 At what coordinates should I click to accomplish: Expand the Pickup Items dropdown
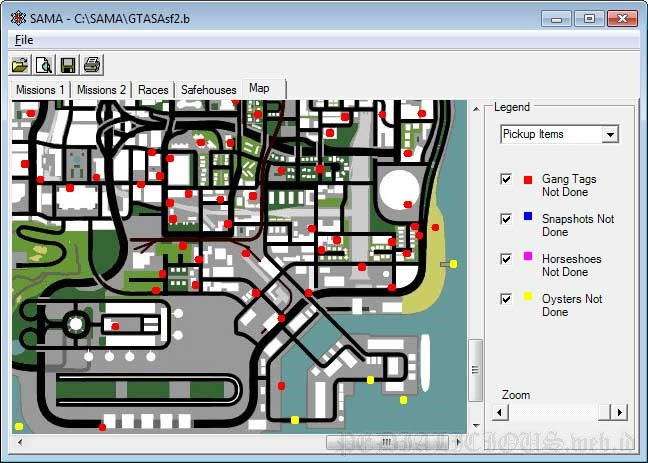pos(610,134)
